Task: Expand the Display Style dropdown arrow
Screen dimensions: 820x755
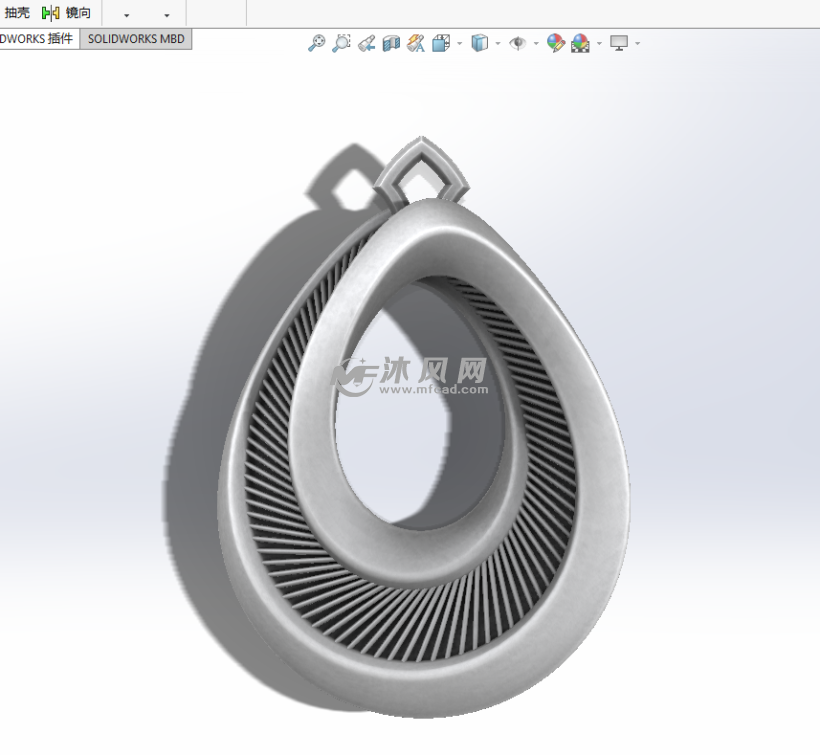Action: (498, 43)
